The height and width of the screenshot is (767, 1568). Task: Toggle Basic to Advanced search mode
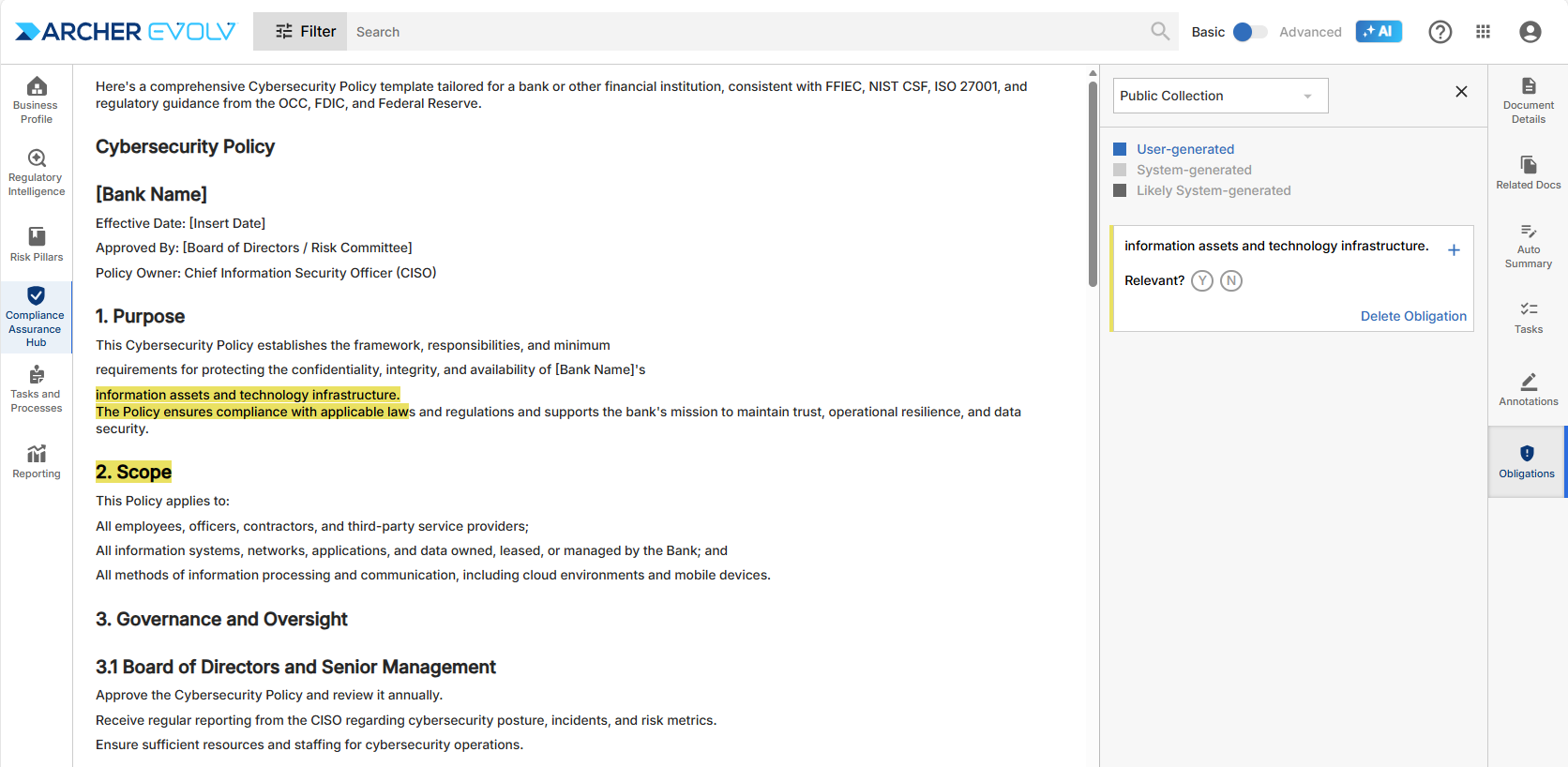[x=1249, y=32]
